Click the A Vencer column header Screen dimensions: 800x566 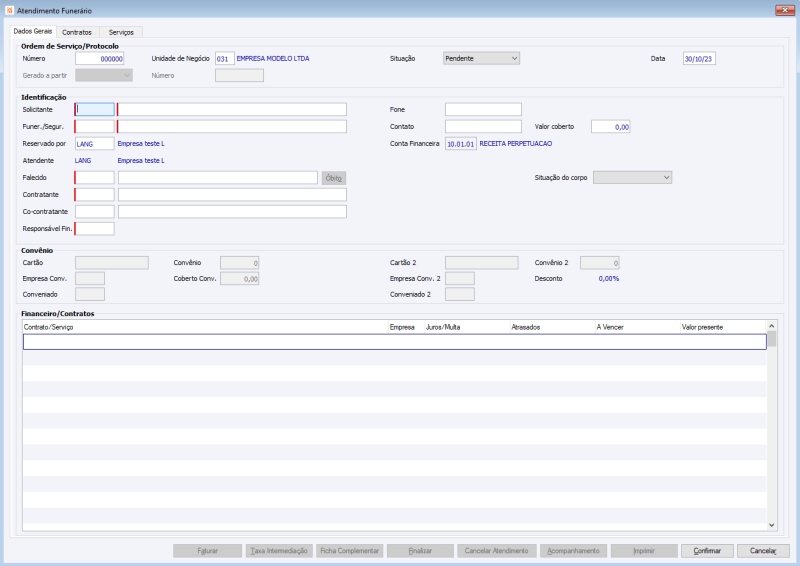[638, 327]
